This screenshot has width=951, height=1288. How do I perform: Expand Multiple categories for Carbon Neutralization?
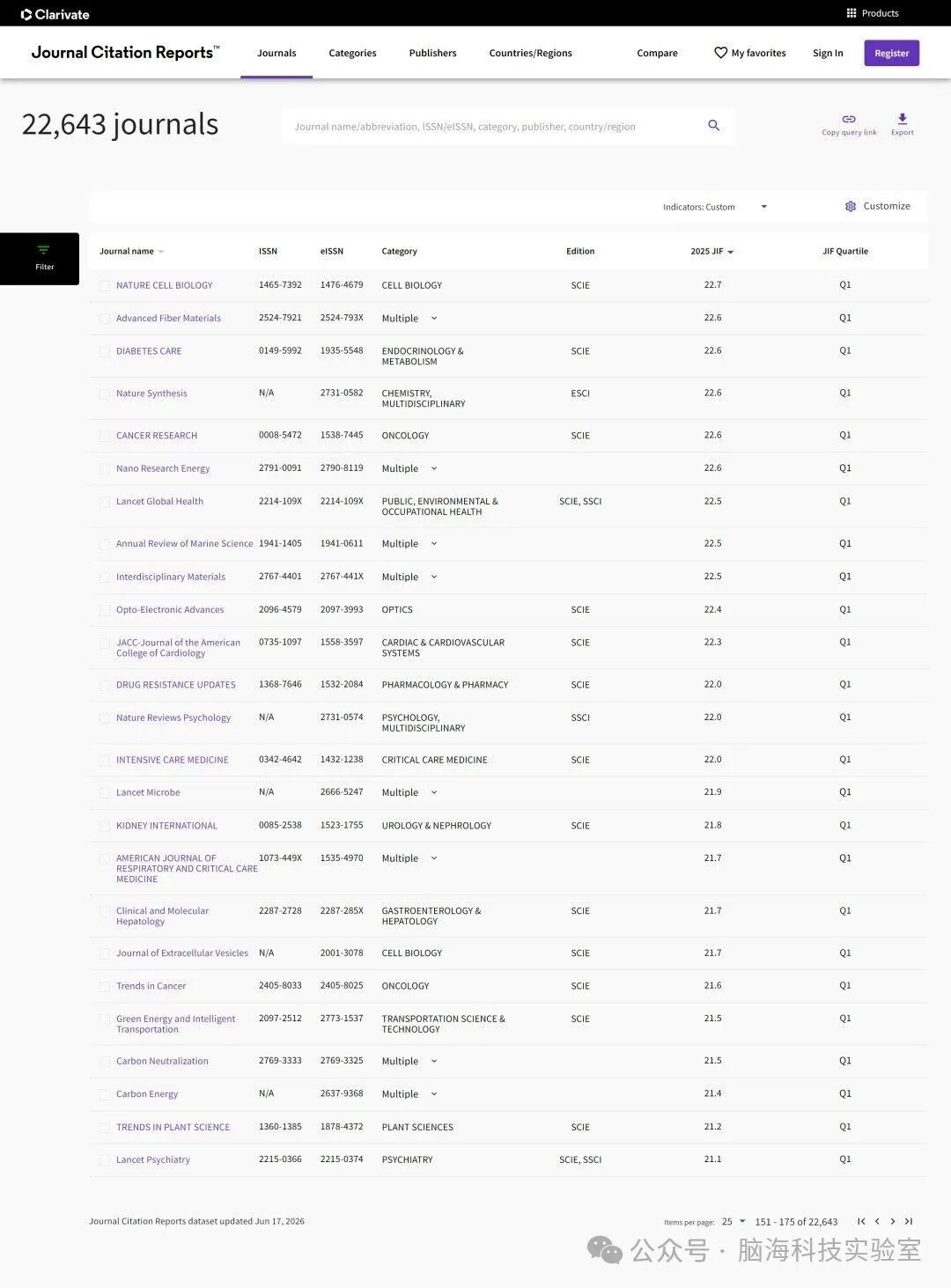(x=433, y=1061)
